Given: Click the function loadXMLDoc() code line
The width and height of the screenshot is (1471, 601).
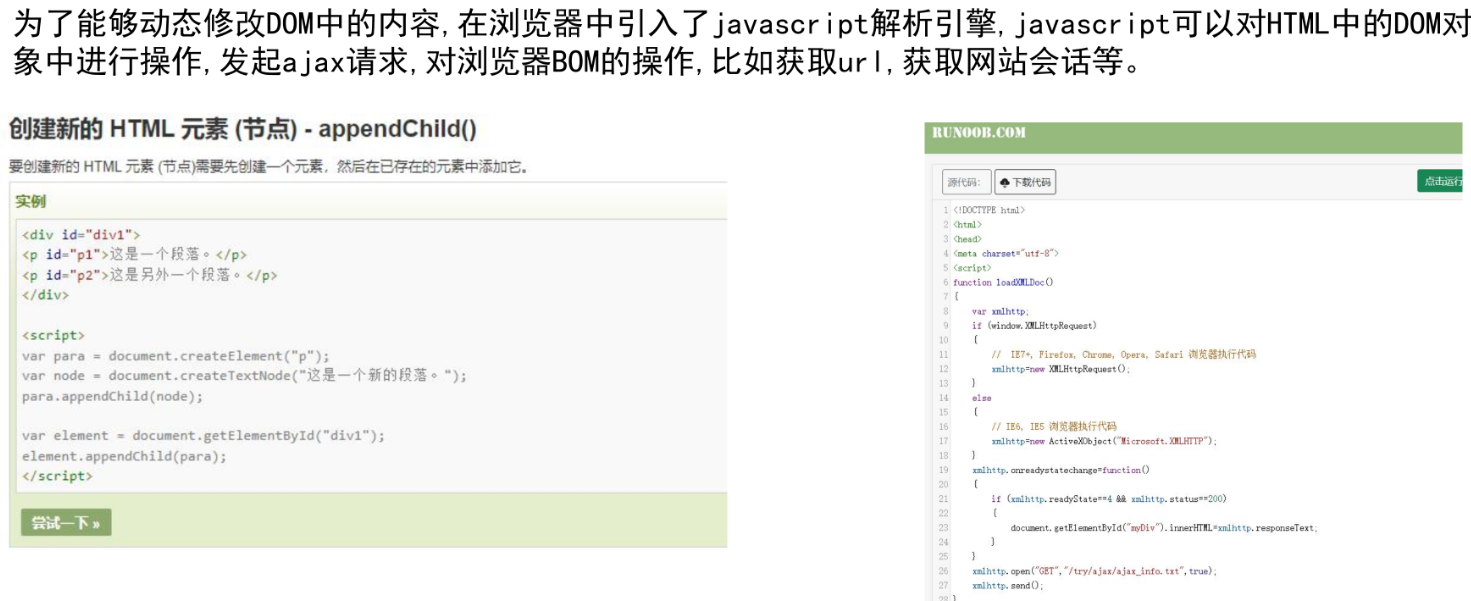Looking at the screenshot, I should pos(1002,282).
